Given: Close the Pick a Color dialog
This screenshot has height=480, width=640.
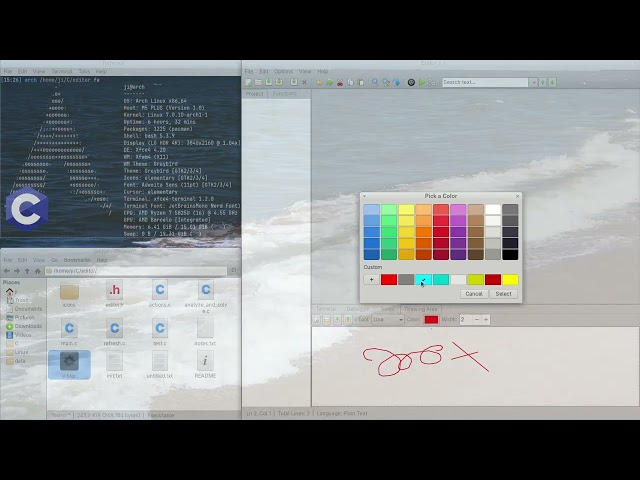Looking at the screenshot, I should click(x=518, y=196).
